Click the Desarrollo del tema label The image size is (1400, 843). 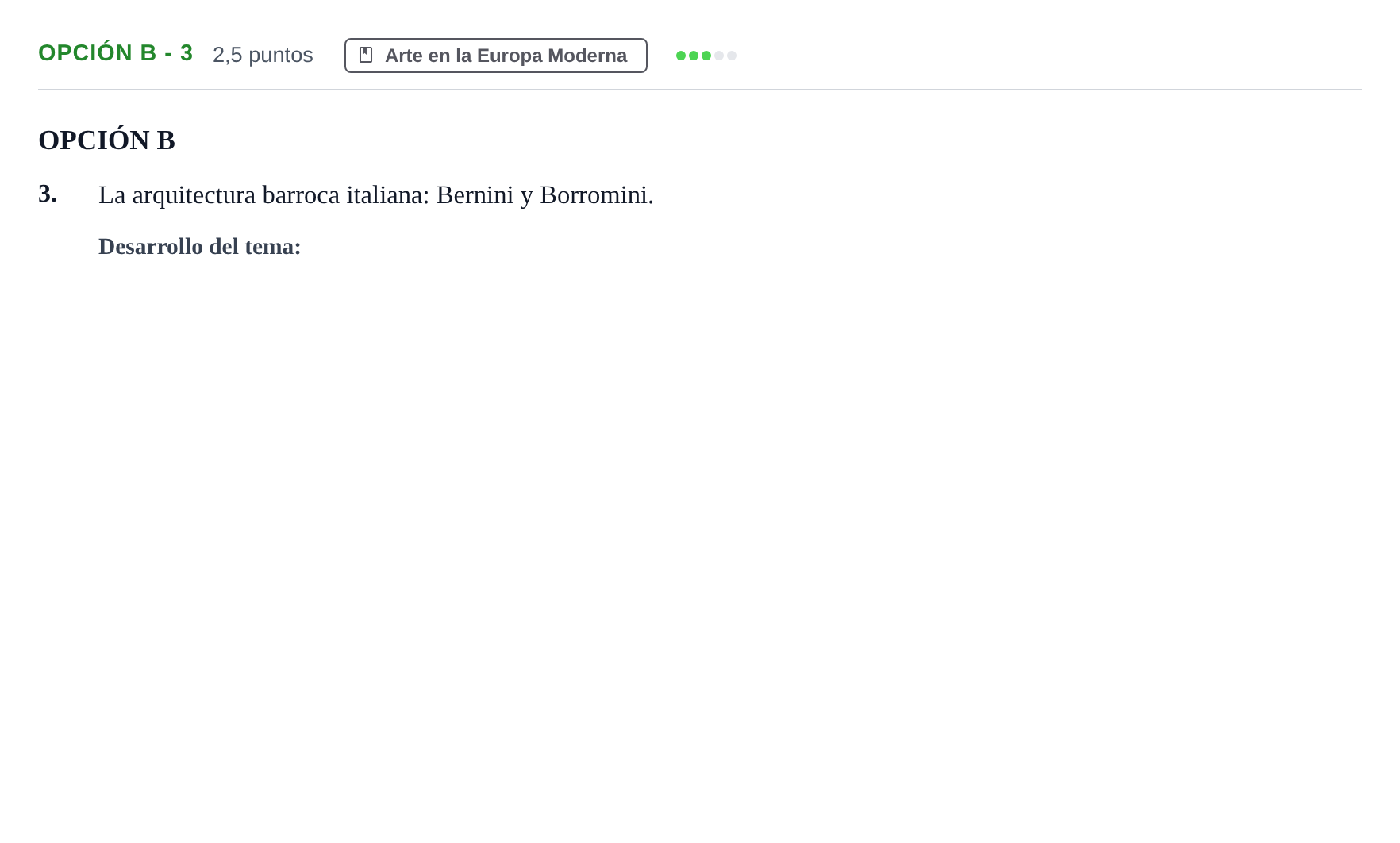200,247
